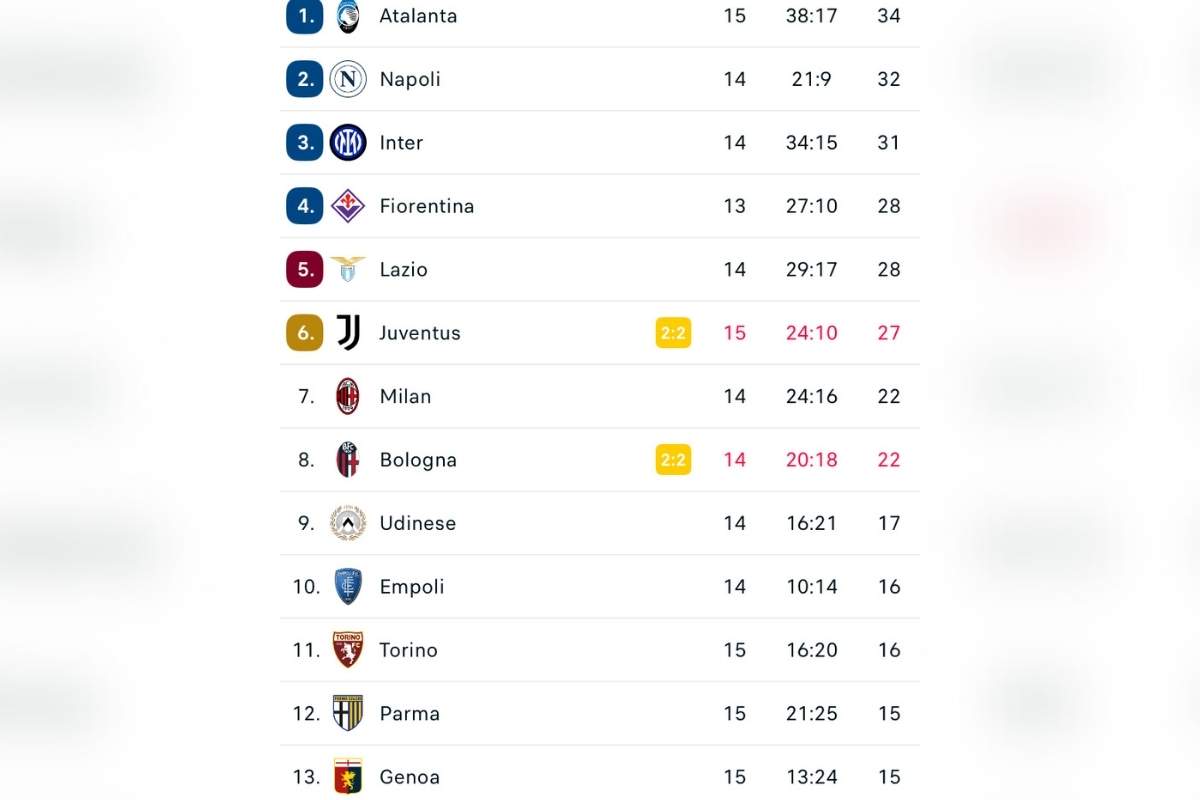Screen dimensions: 1200x800
Task: Click Lazio's goal ratio 29:17
Action: click(x=811, y=269)
